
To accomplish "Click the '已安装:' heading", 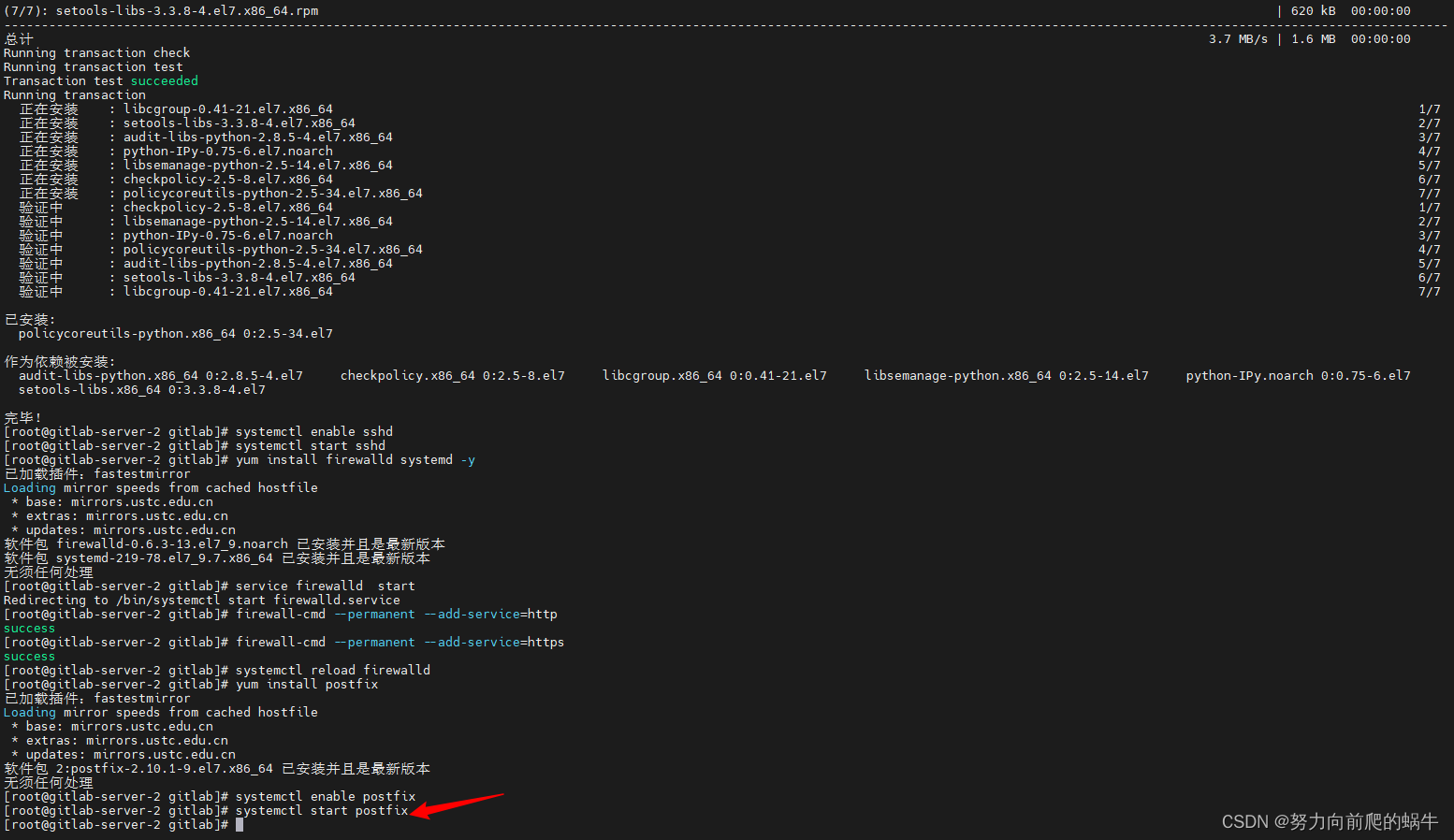I will (x=30, y=320).
